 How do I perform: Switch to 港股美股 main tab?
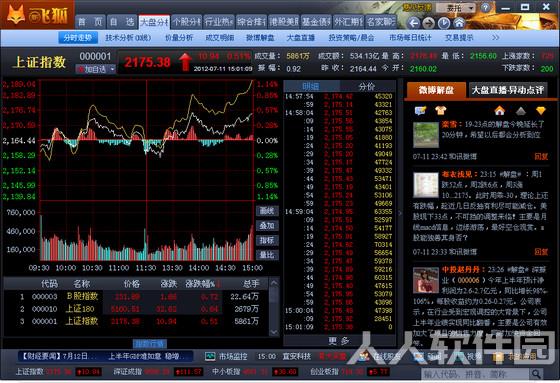[284, 22]
